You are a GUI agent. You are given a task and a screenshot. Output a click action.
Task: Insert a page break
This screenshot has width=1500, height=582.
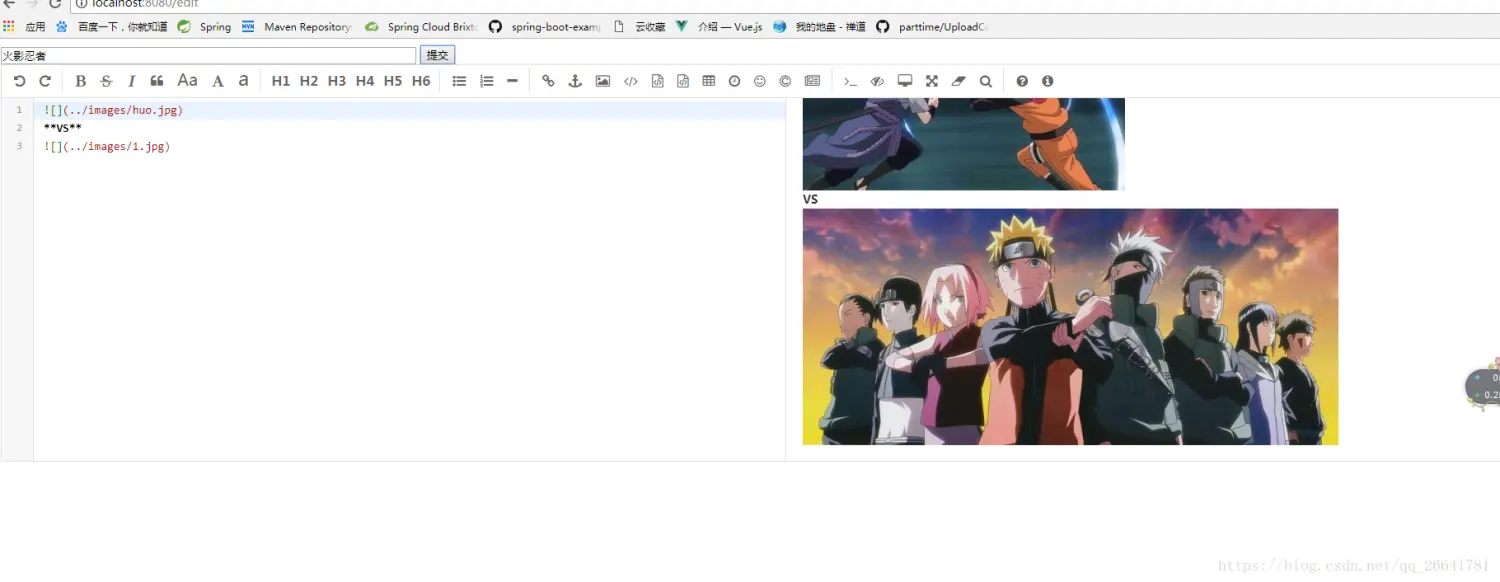[813, 81]
